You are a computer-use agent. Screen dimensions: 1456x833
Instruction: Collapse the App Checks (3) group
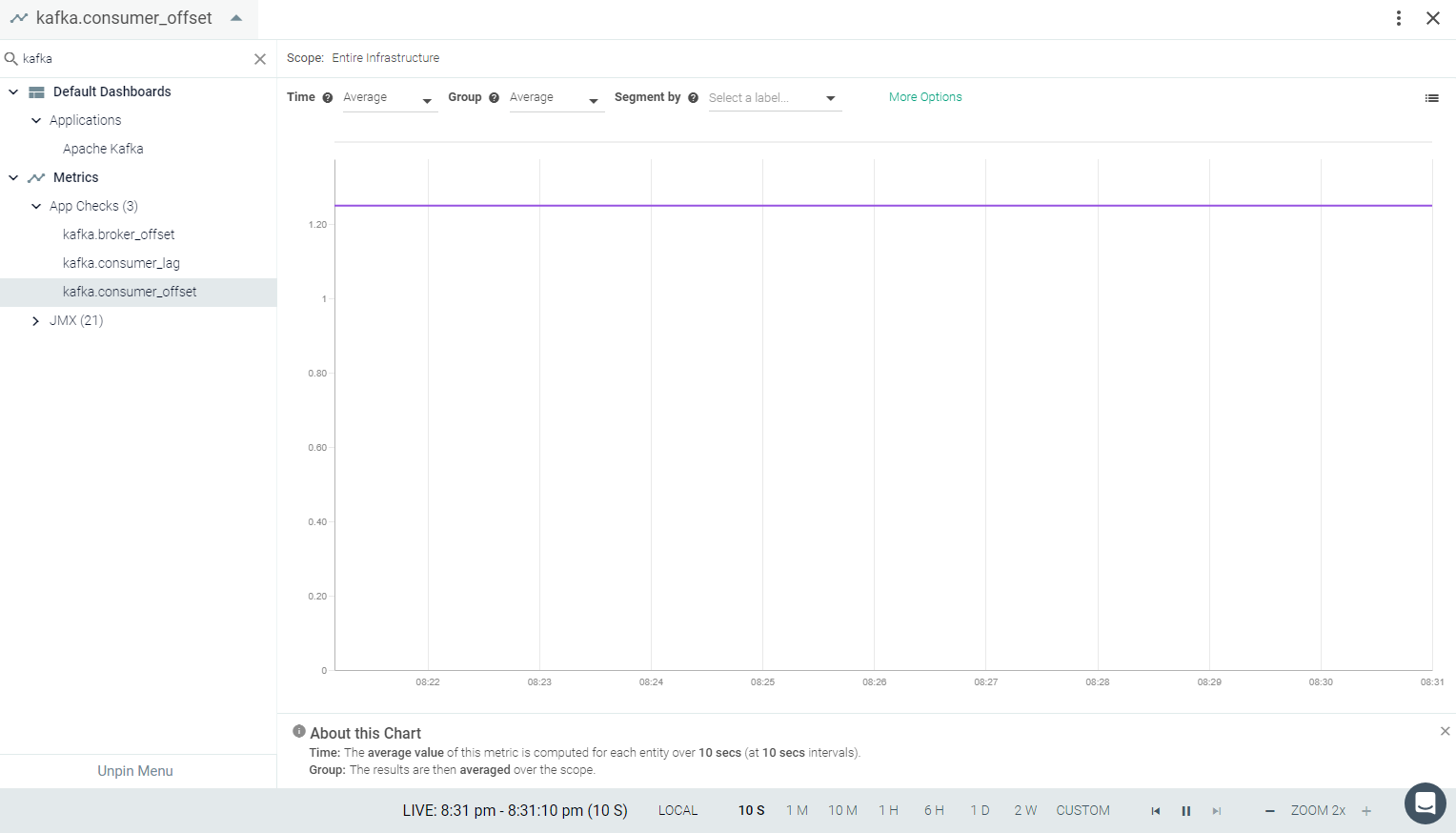(36, 206)
